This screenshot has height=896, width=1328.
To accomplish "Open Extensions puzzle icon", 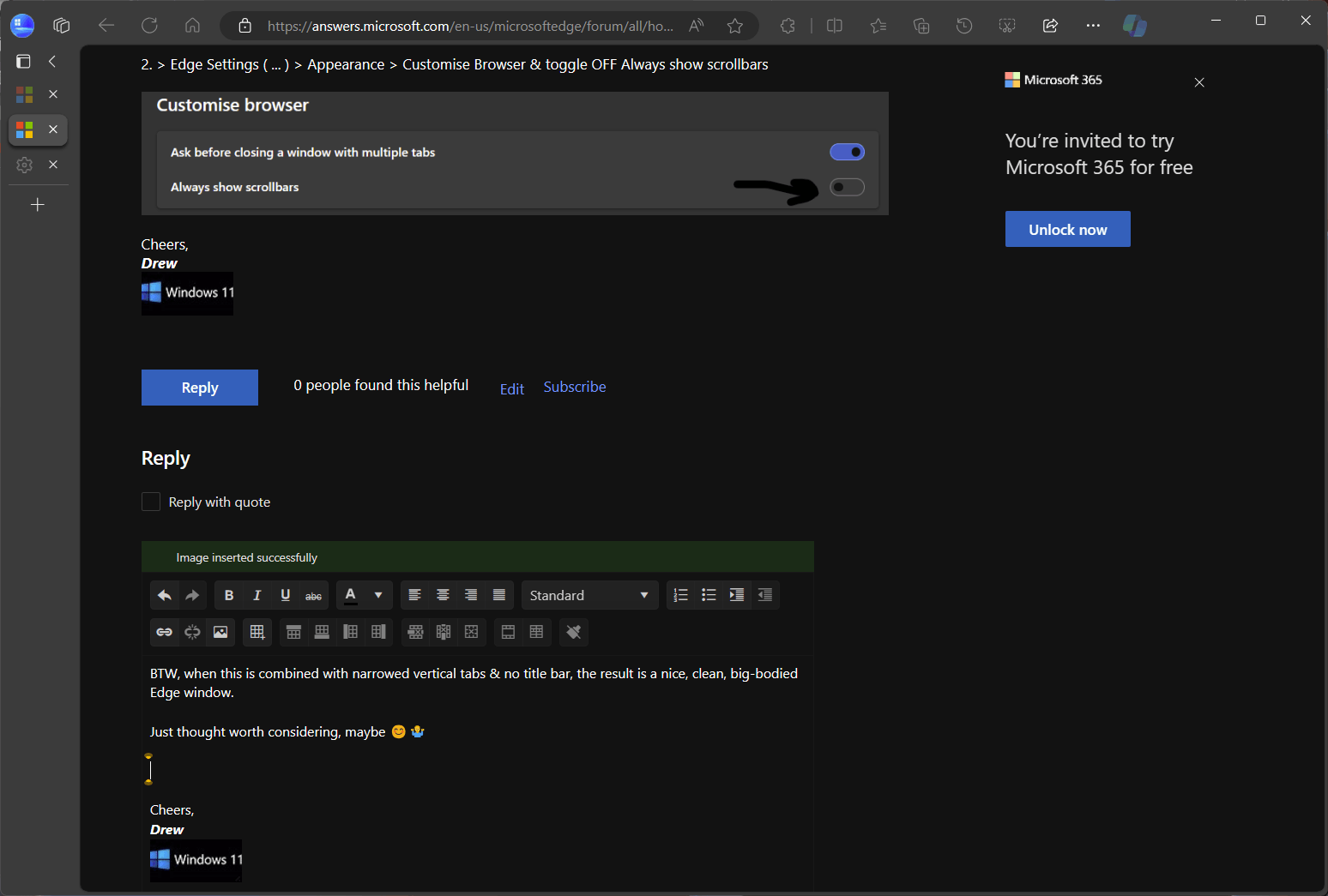I will tap(788, 26).
